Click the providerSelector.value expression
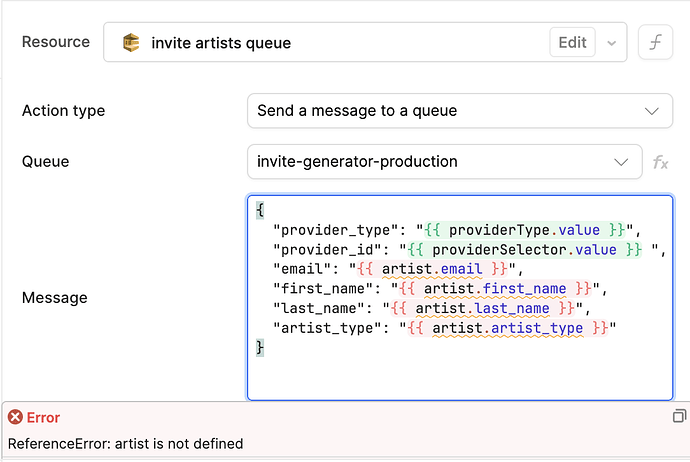Screen dimensions: 690x462 click(525, 249)
